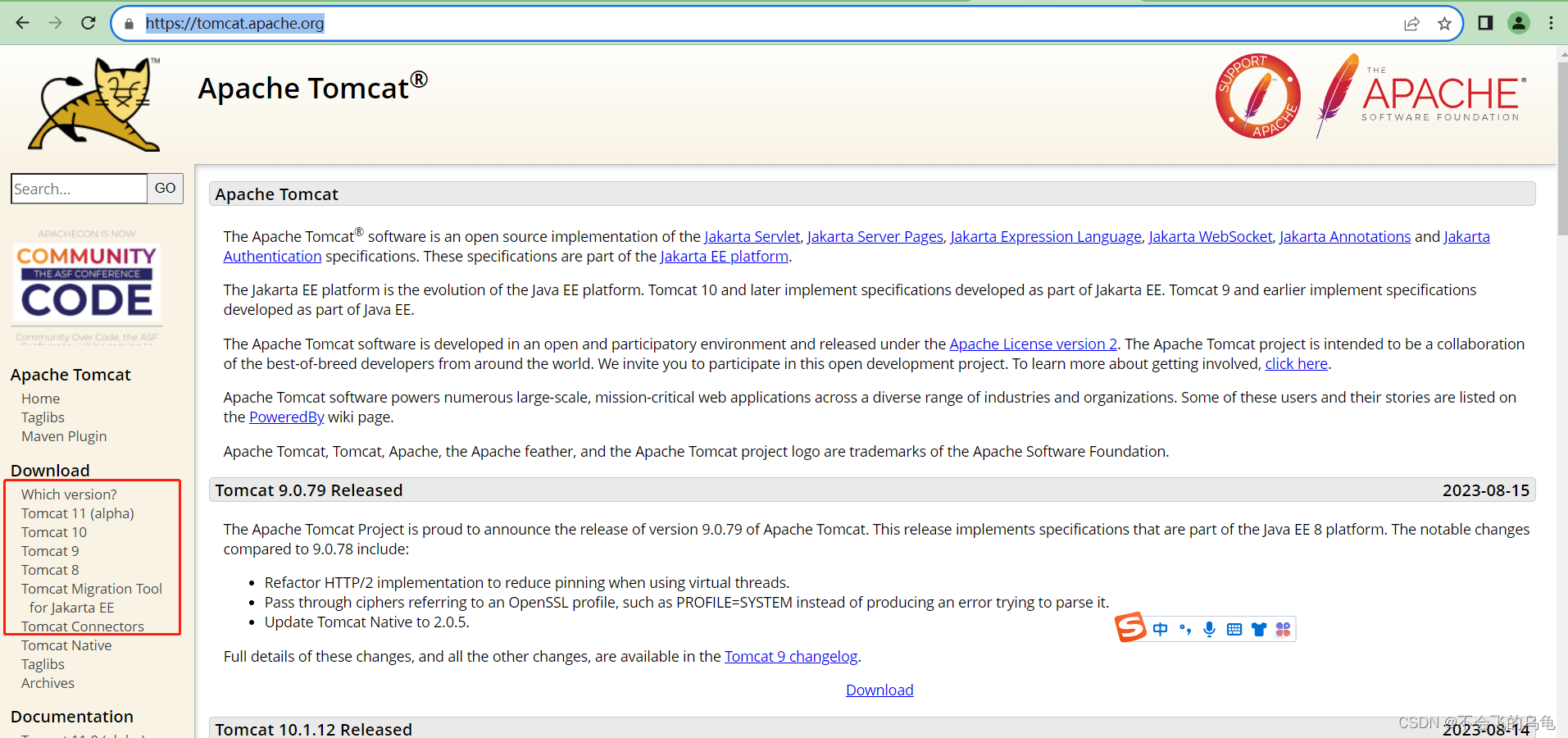Open the Chrome profile avatar
This screenshot has height=738, width=1568.
pos(1519,23)
